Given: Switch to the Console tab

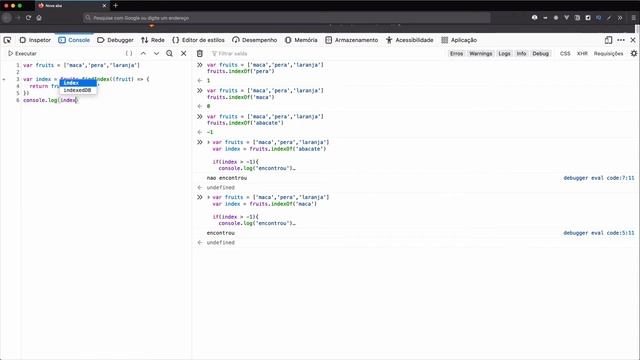Looking at the screenshot, I should [x=74, y=40].
